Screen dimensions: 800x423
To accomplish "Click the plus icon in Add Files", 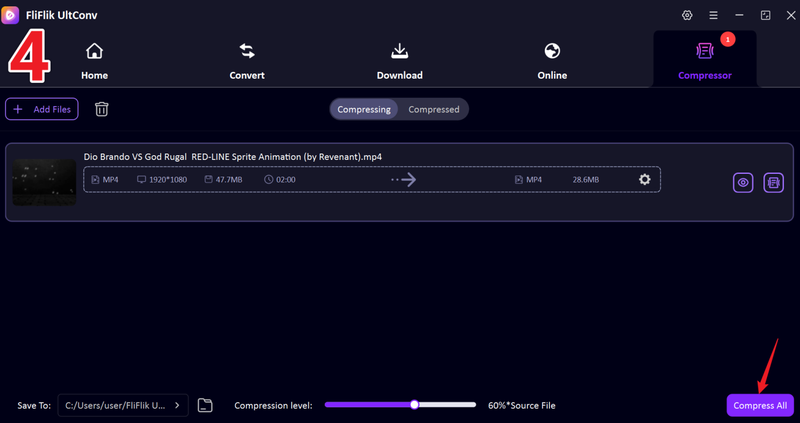I will pyautogui.click(x=18, y=109).
